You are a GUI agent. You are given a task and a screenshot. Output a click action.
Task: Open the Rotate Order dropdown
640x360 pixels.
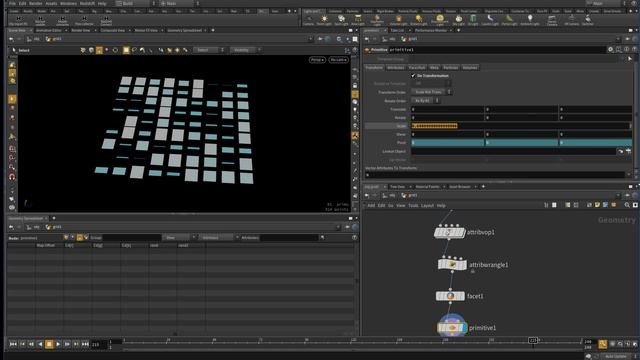(425, 100)
